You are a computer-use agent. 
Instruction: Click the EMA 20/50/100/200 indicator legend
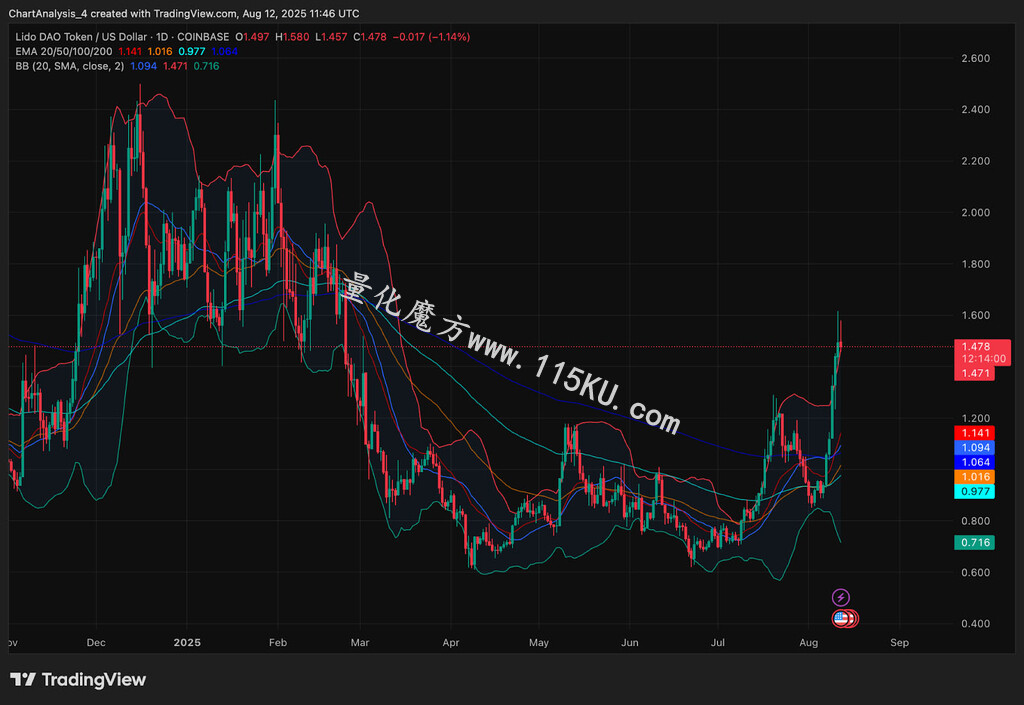click(63, 52)
